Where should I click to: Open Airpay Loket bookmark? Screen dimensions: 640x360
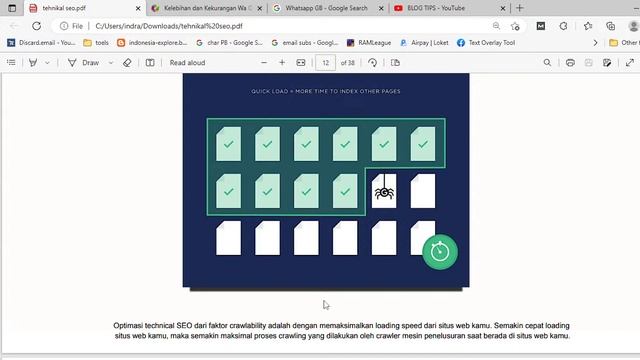(x=424, y=42)
